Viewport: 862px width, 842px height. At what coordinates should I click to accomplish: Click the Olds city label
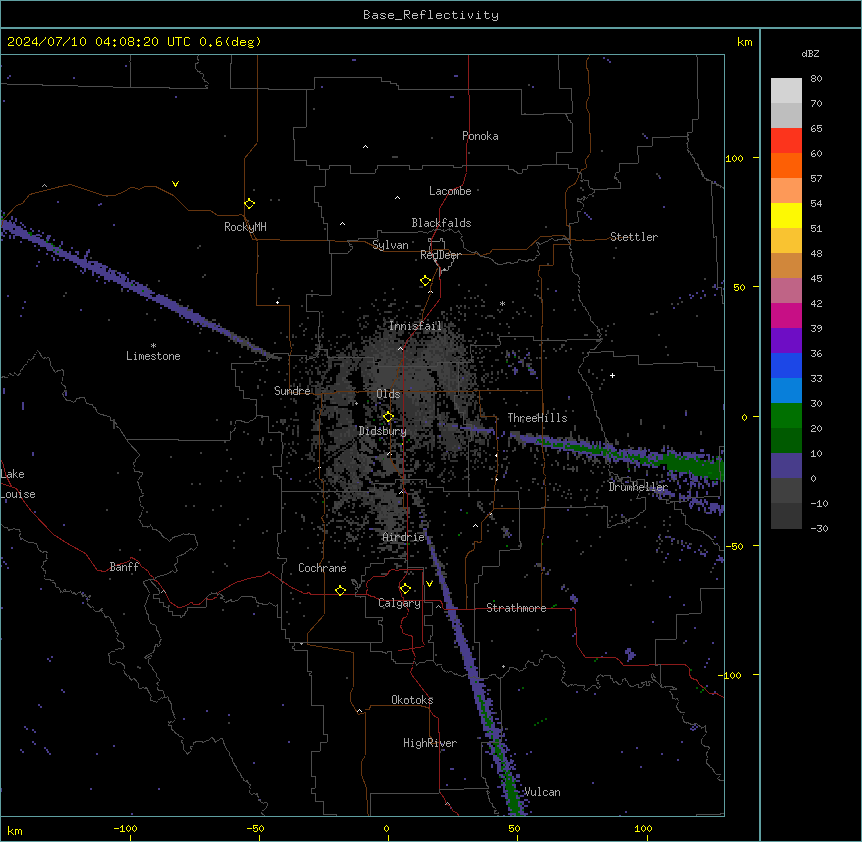388,394
